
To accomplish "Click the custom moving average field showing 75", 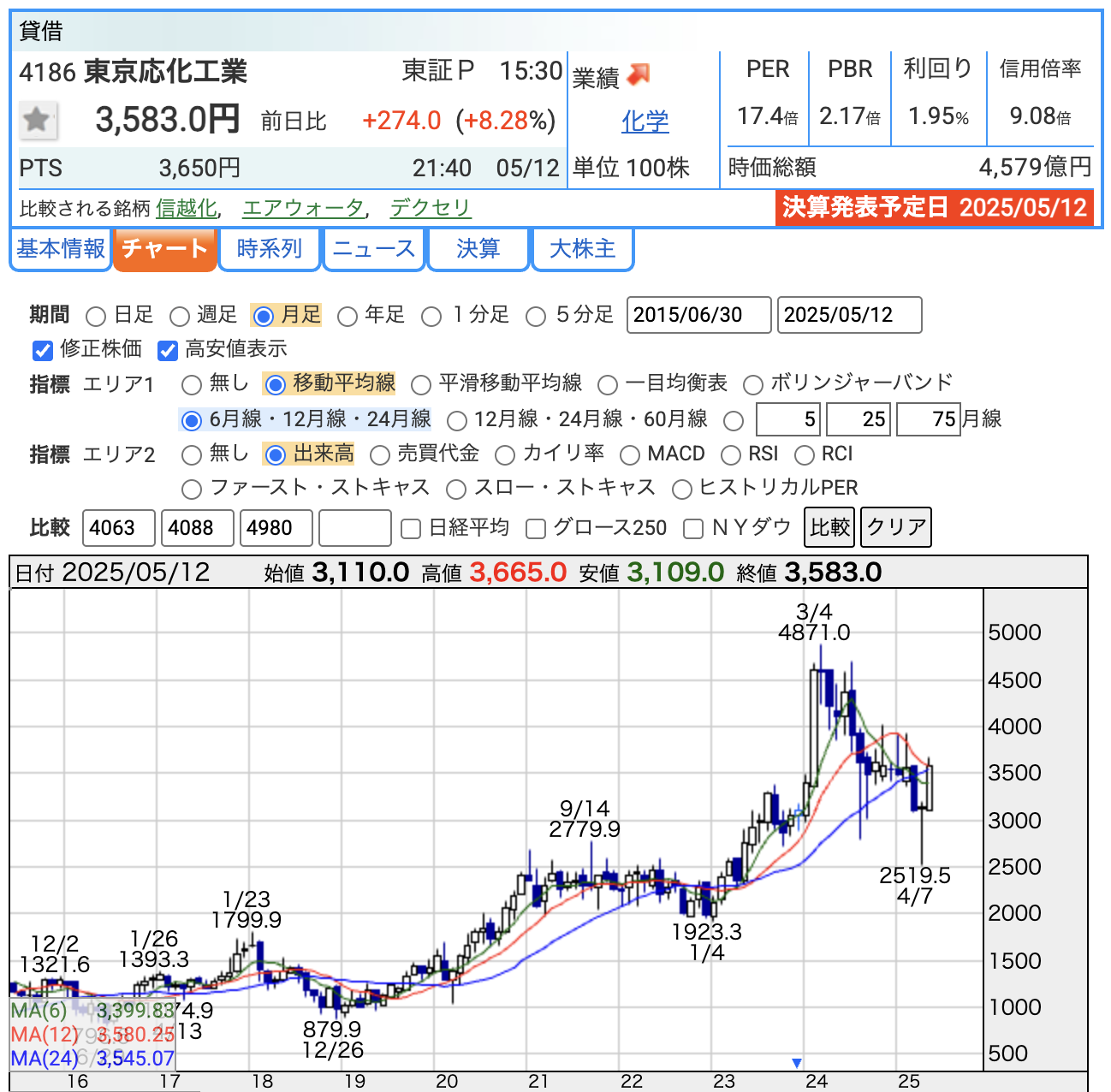I will click(x=929, y=419).
